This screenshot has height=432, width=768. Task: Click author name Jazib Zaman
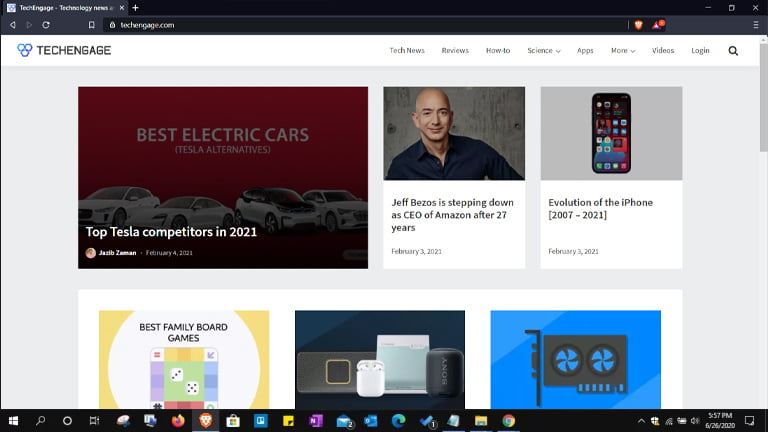(118, 253)
